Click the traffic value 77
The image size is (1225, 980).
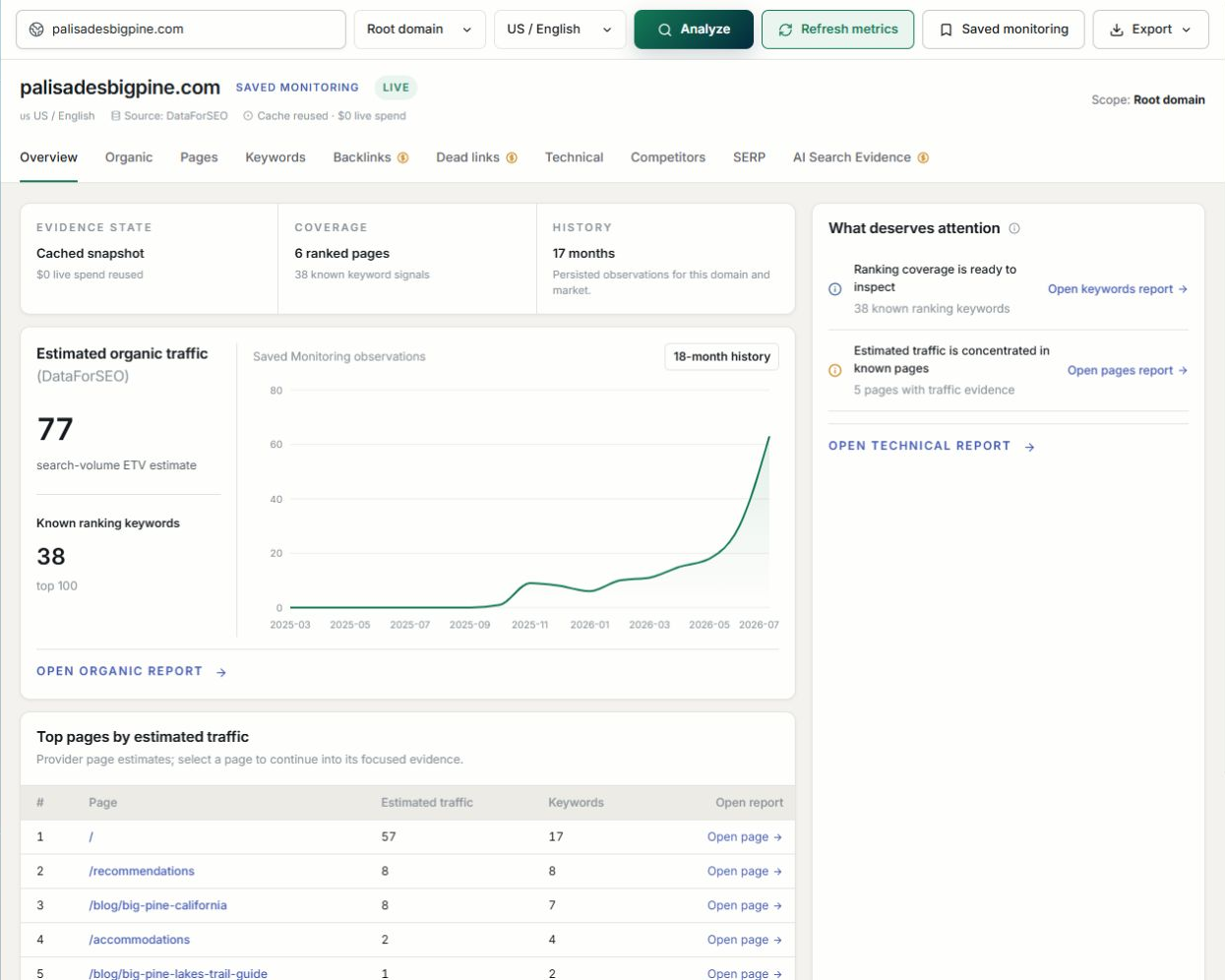pos(55,429)
